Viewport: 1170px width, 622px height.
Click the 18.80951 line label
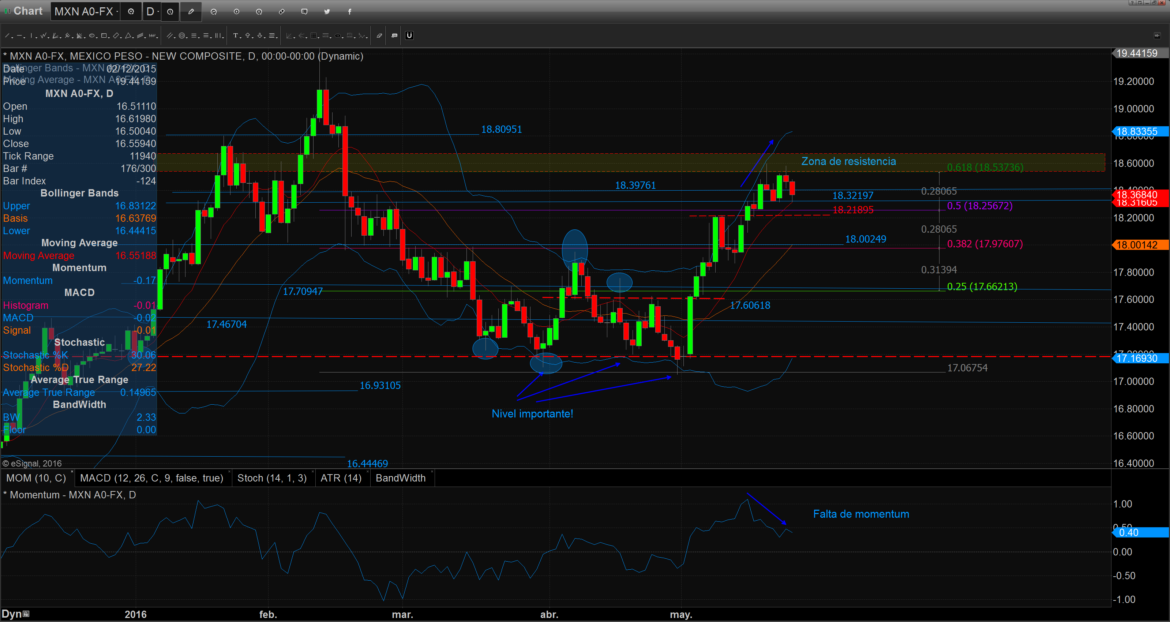pyautogui.click(x=501, y=129)
